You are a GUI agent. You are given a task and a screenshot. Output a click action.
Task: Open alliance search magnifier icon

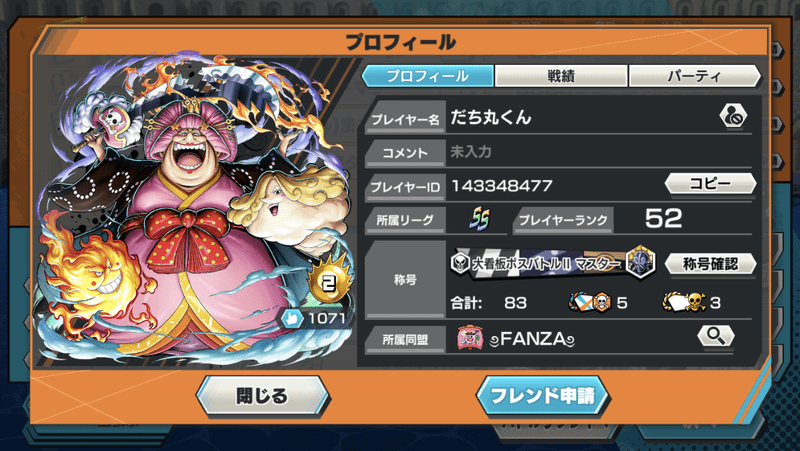point(716,336)
